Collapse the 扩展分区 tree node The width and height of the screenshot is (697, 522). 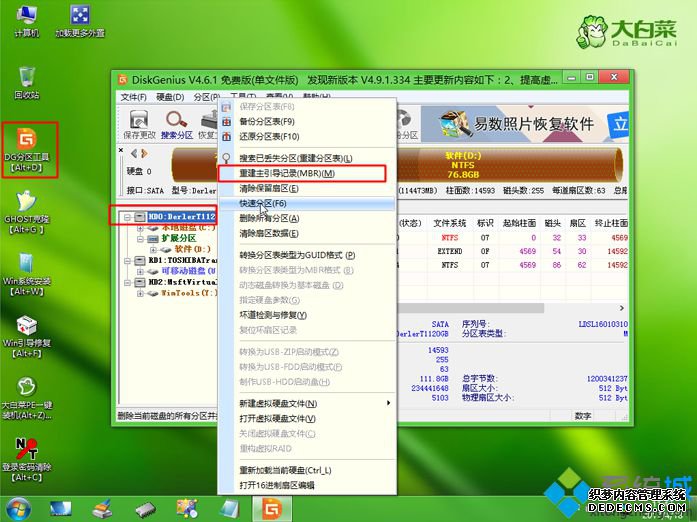[x=140, y=239]
